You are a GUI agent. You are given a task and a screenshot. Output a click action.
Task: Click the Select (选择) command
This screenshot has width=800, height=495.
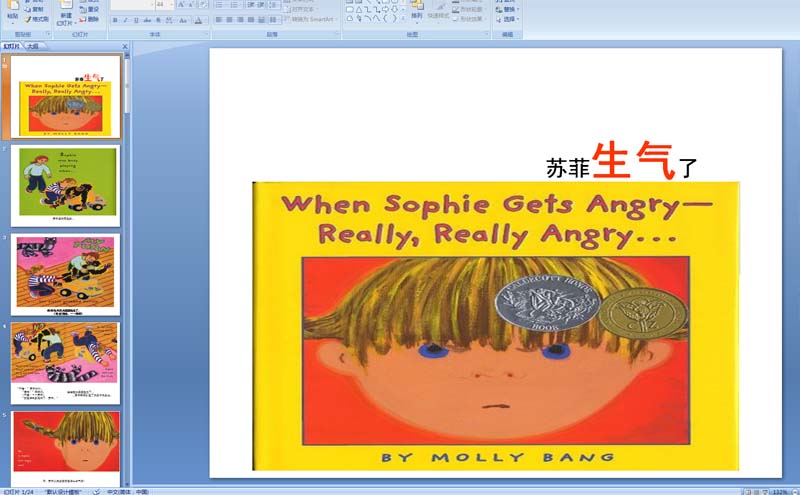point(507,19)
